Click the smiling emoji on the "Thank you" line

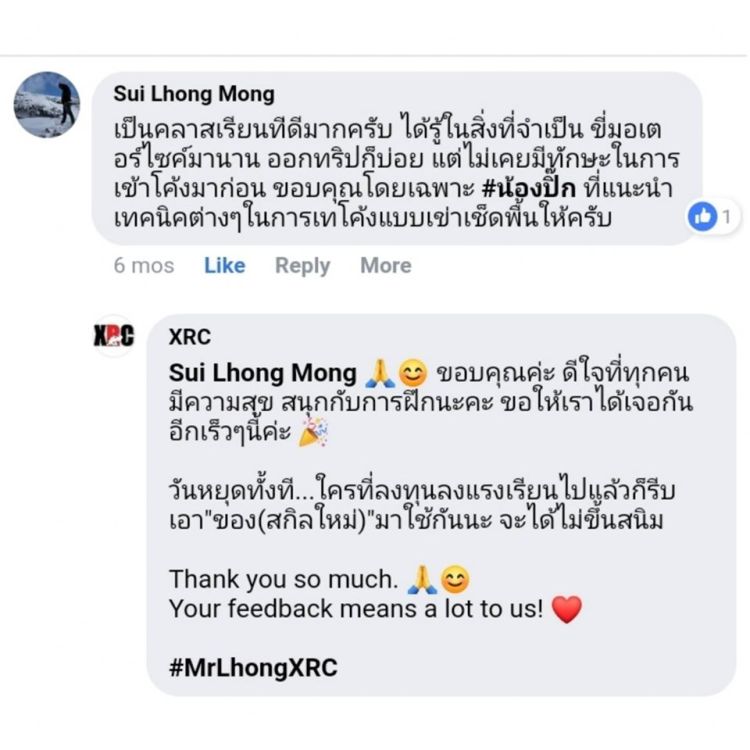pos(456,579)
